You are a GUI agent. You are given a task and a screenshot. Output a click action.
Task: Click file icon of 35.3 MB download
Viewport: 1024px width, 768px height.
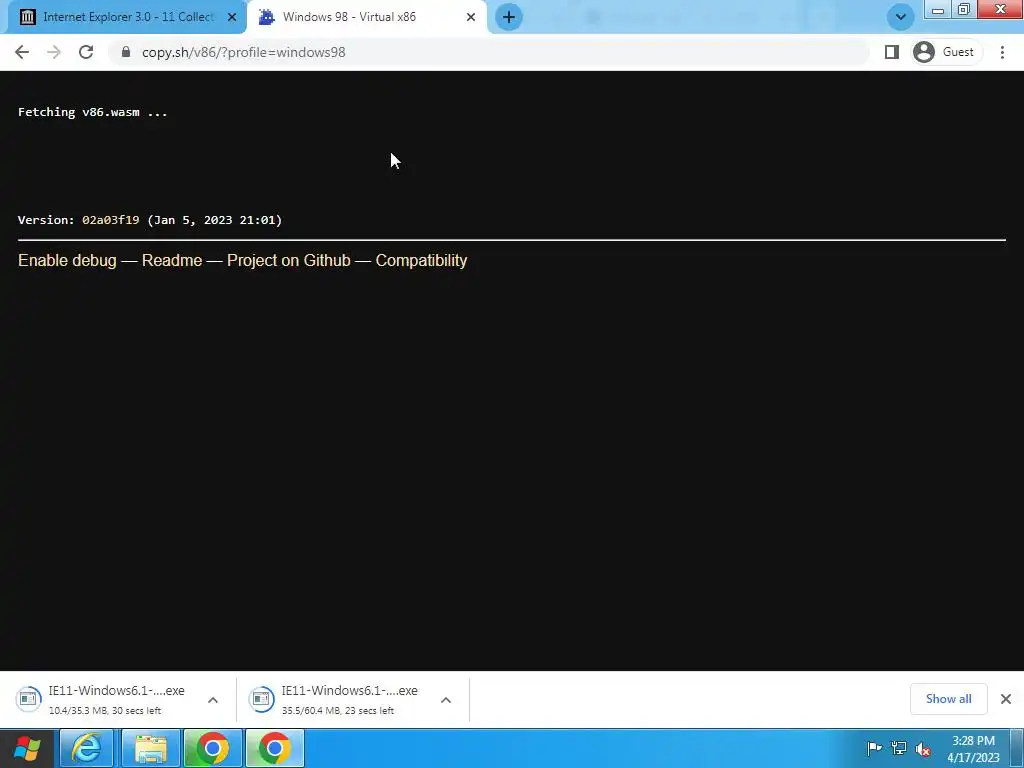click(28, 699)
